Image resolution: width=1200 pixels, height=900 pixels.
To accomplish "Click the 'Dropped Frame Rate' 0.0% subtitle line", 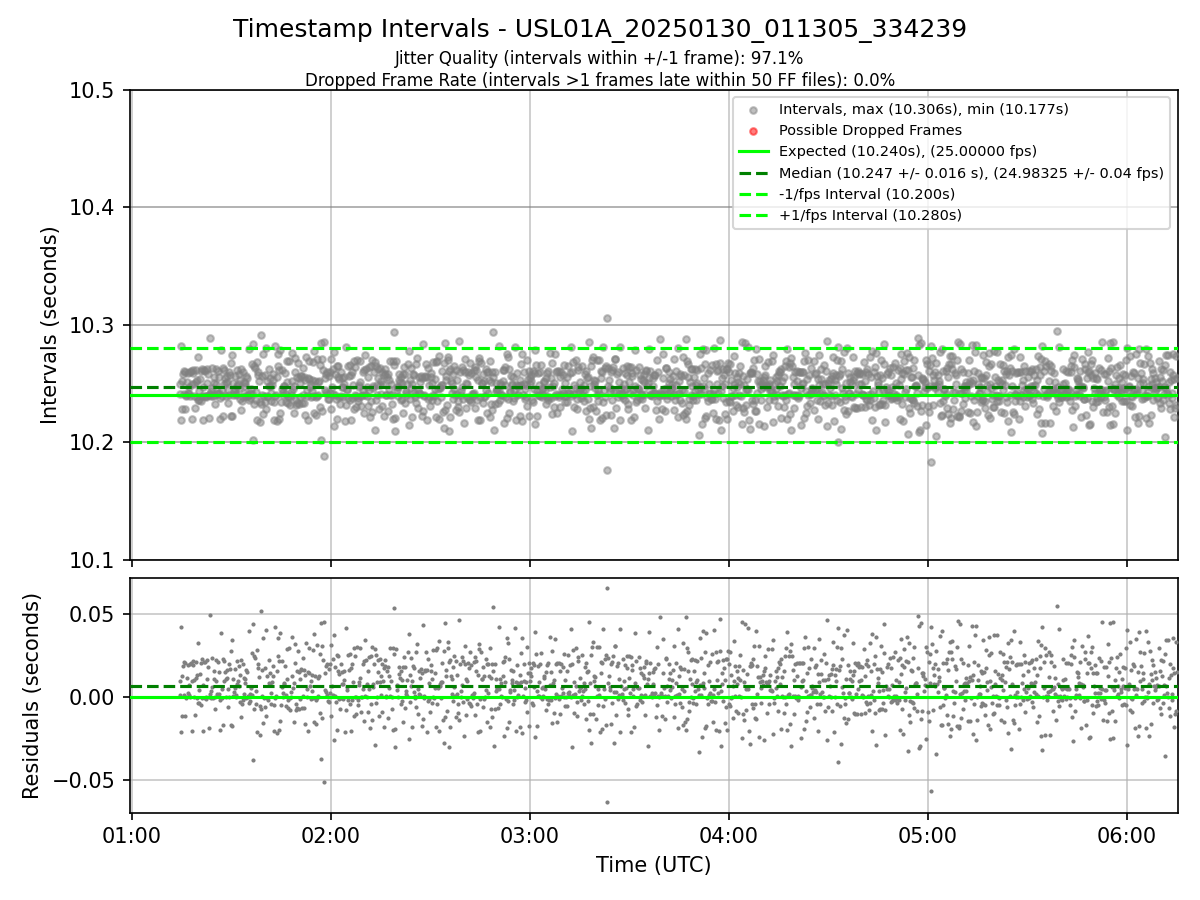I will pos(600,80).
